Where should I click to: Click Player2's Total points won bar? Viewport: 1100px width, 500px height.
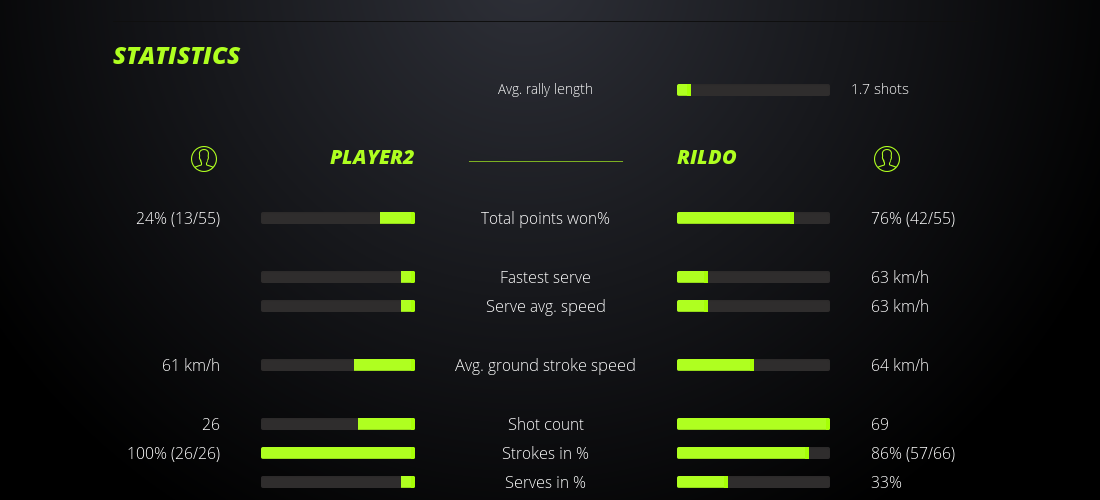point(338,218)
